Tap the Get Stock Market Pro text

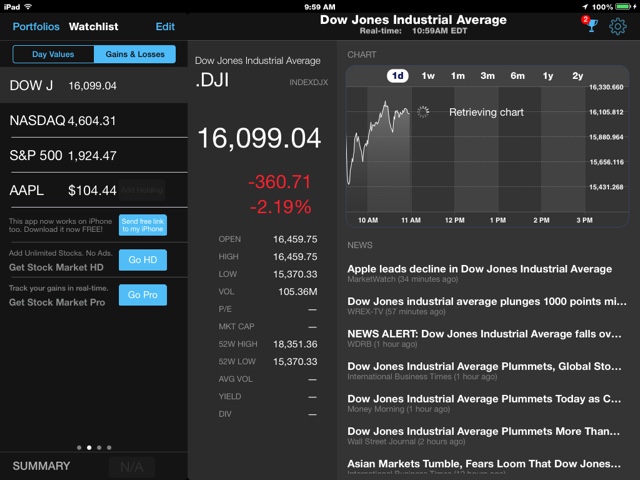tap(57, 302)
